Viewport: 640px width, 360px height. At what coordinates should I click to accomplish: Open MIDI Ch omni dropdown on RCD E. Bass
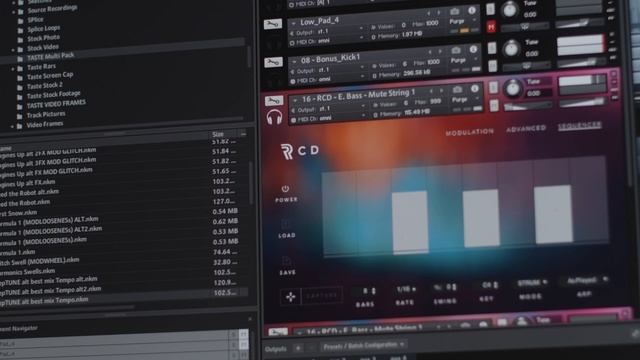(329, 118)
